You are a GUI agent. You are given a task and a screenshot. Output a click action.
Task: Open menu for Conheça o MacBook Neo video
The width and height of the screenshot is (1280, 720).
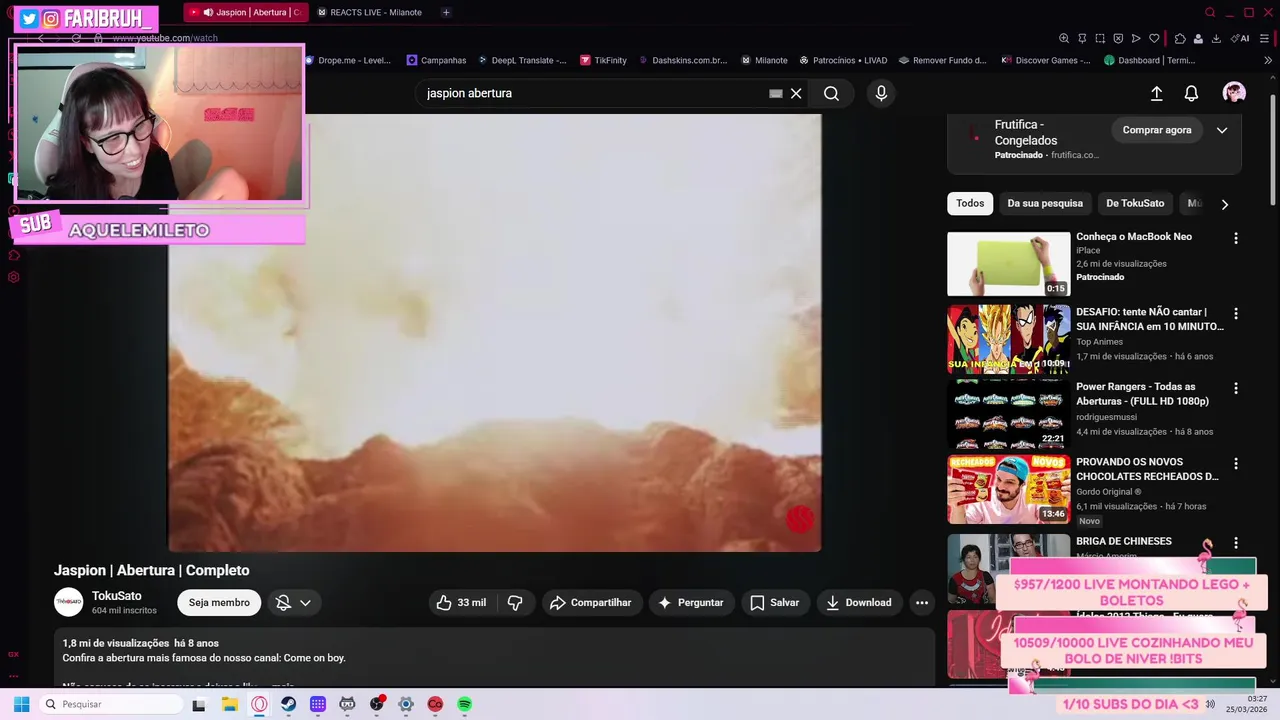(x=1236, y=238)
